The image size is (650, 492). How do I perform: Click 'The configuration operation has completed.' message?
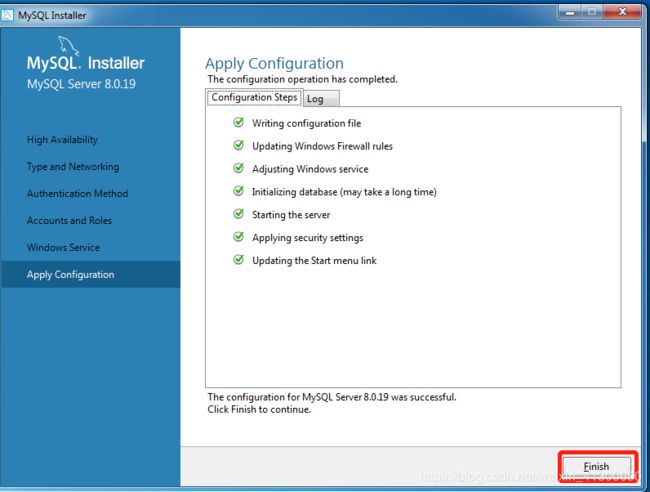point(303,79)
